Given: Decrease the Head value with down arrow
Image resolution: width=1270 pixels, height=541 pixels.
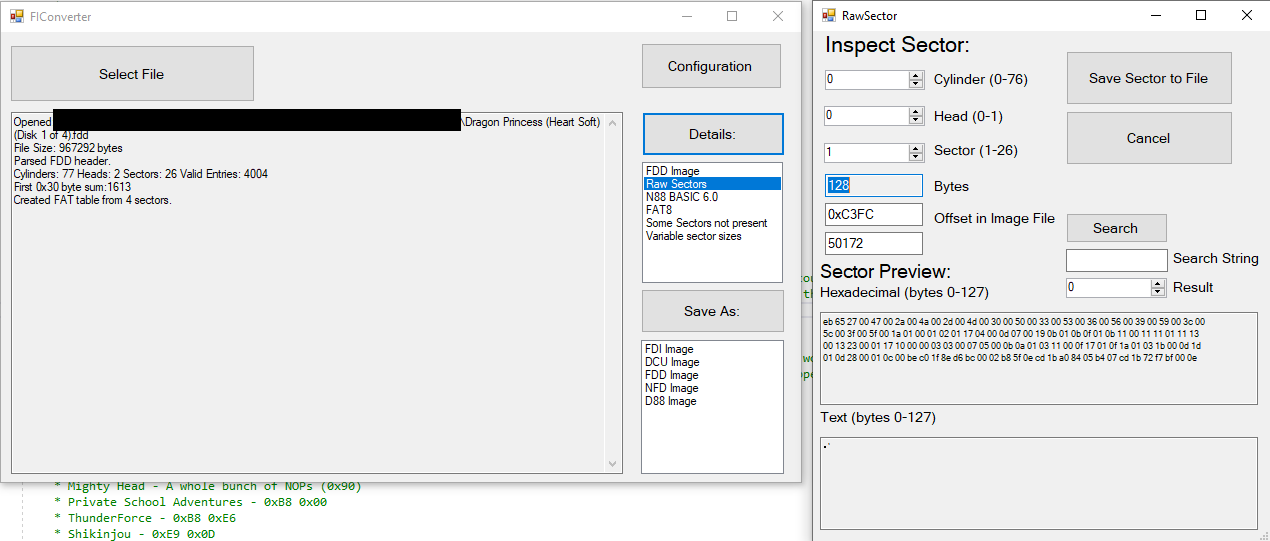Looking at the screenshot, I should [916, 120].
